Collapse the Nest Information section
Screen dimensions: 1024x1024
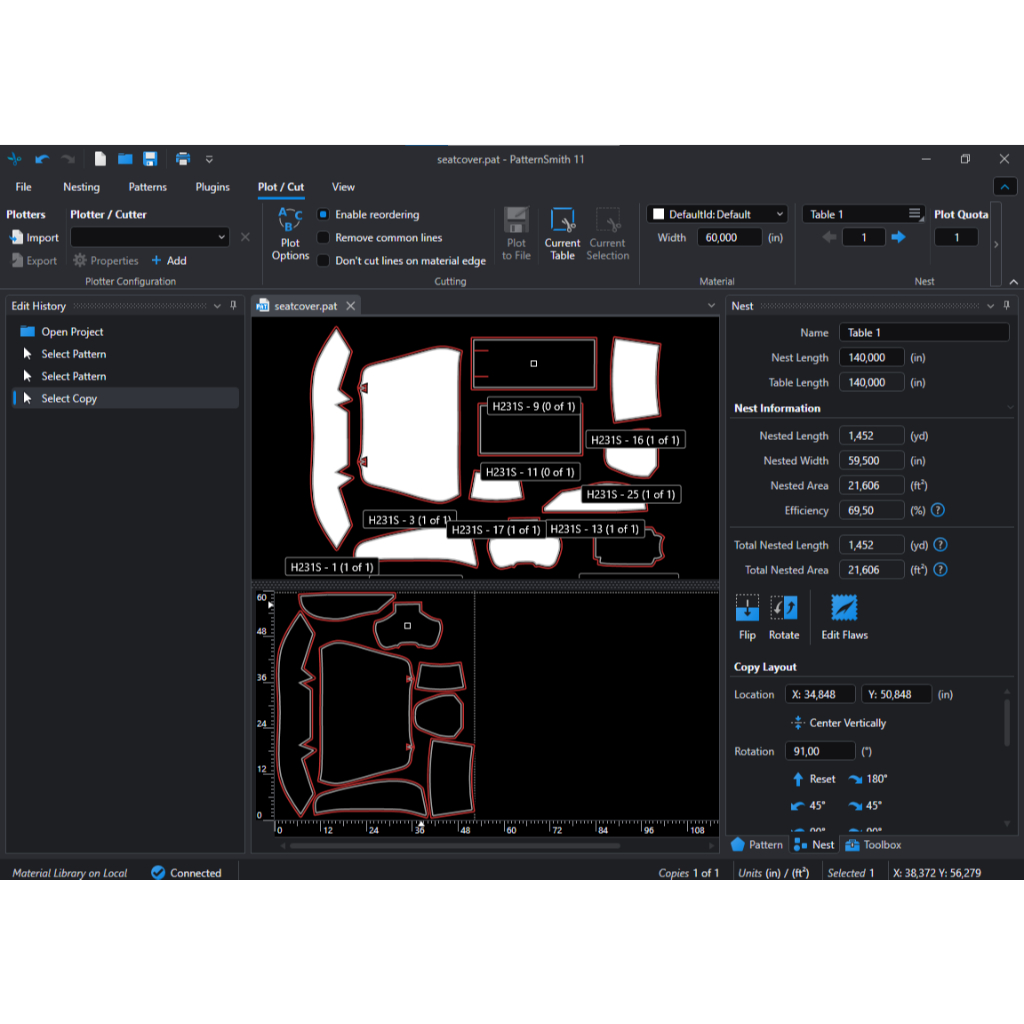pyautogui.click(x=1010, y=408)
